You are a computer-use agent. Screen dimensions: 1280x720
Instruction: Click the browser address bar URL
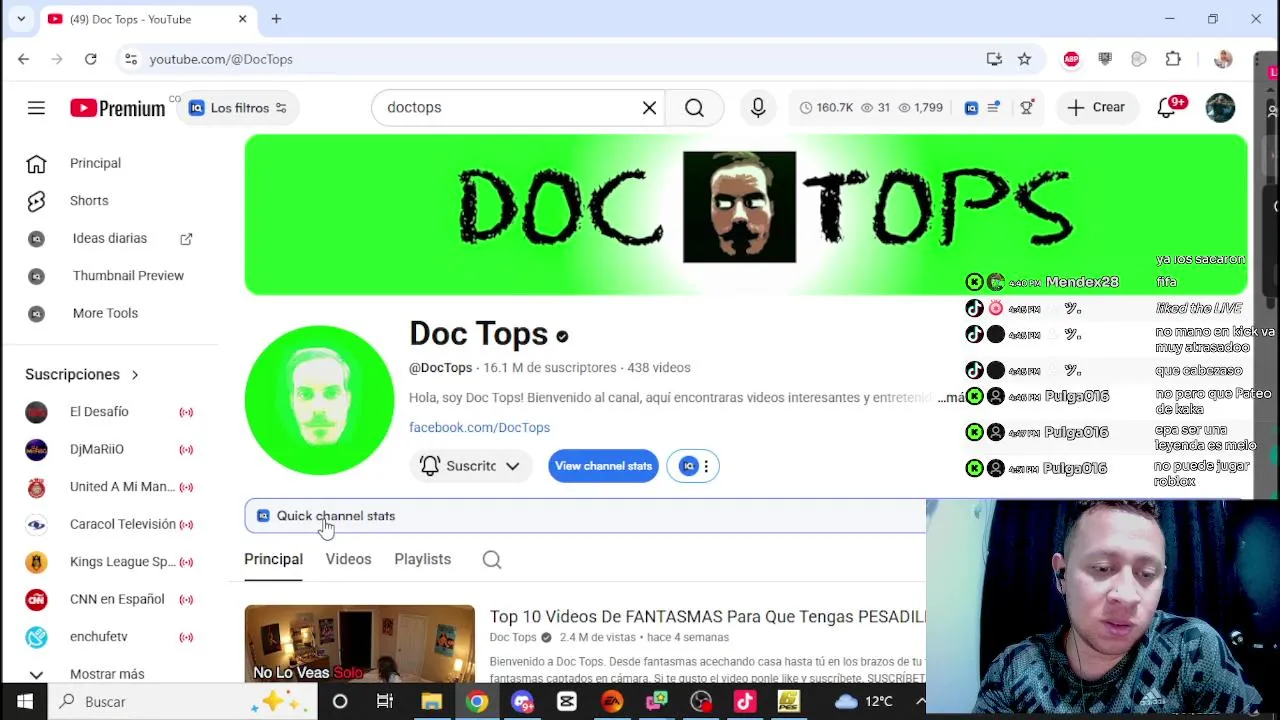pos(221,59)
